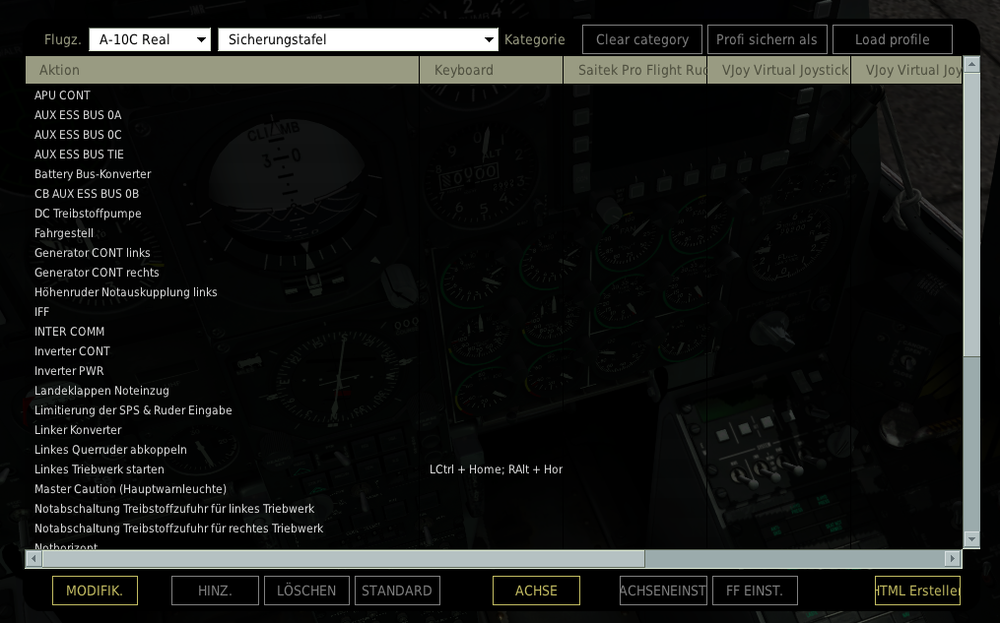1000x623 pixels.
Task: Click the MODIFIK. button
Action: (x=94, y=590)
